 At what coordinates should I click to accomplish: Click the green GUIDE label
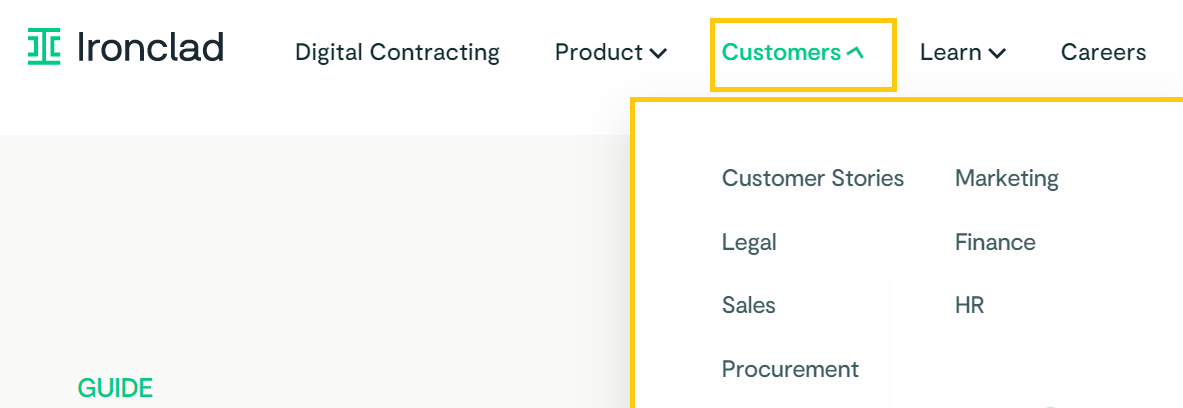click(115, 388)
